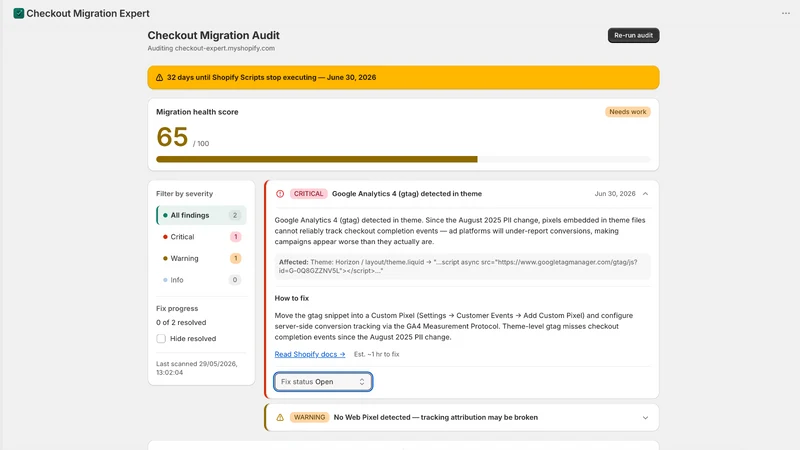Click the 0 of 2 resolved text
This screenshot has width=800, height=450.
(181, 322)
